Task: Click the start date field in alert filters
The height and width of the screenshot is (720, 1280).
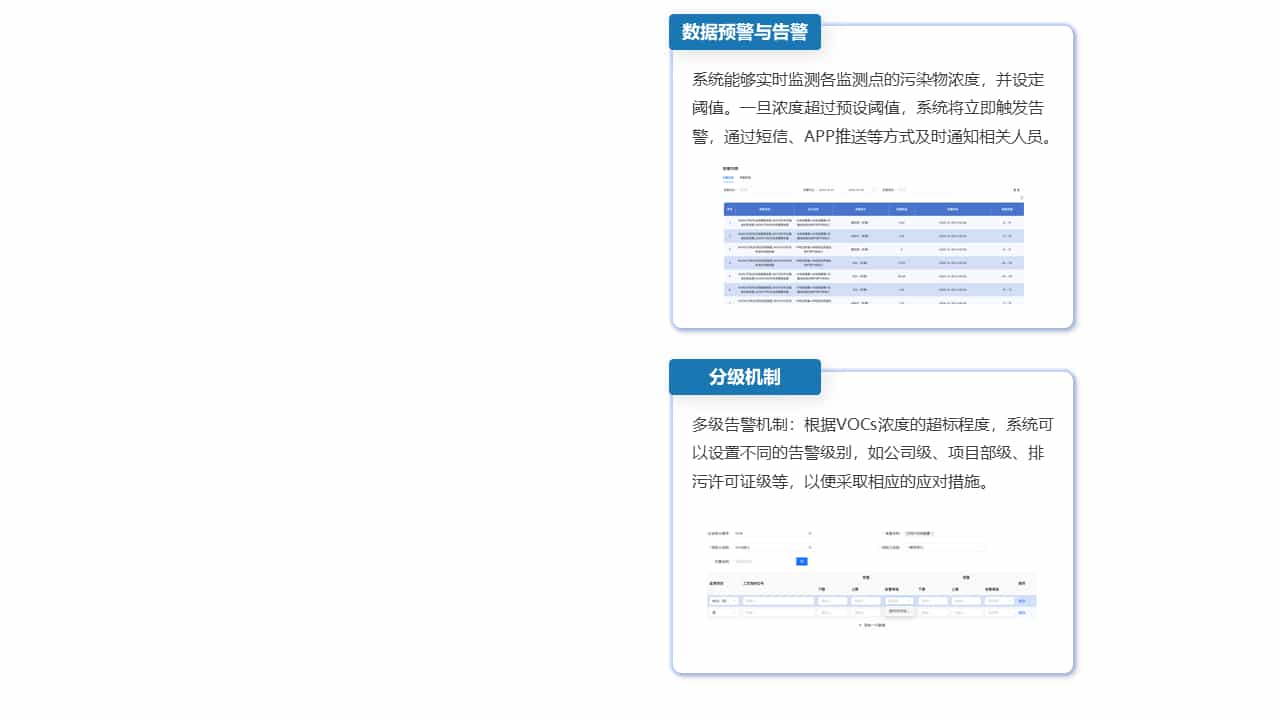Action: (x=826, y=189)
